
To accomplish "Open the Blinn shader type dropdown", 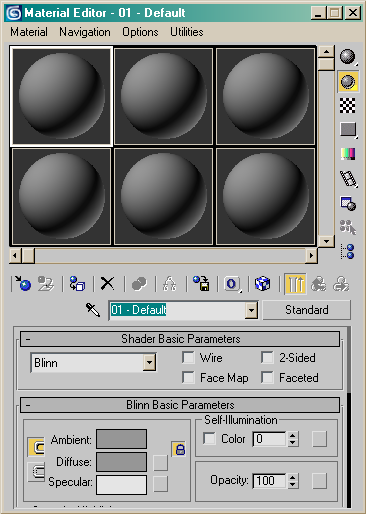I will [93, 363].
